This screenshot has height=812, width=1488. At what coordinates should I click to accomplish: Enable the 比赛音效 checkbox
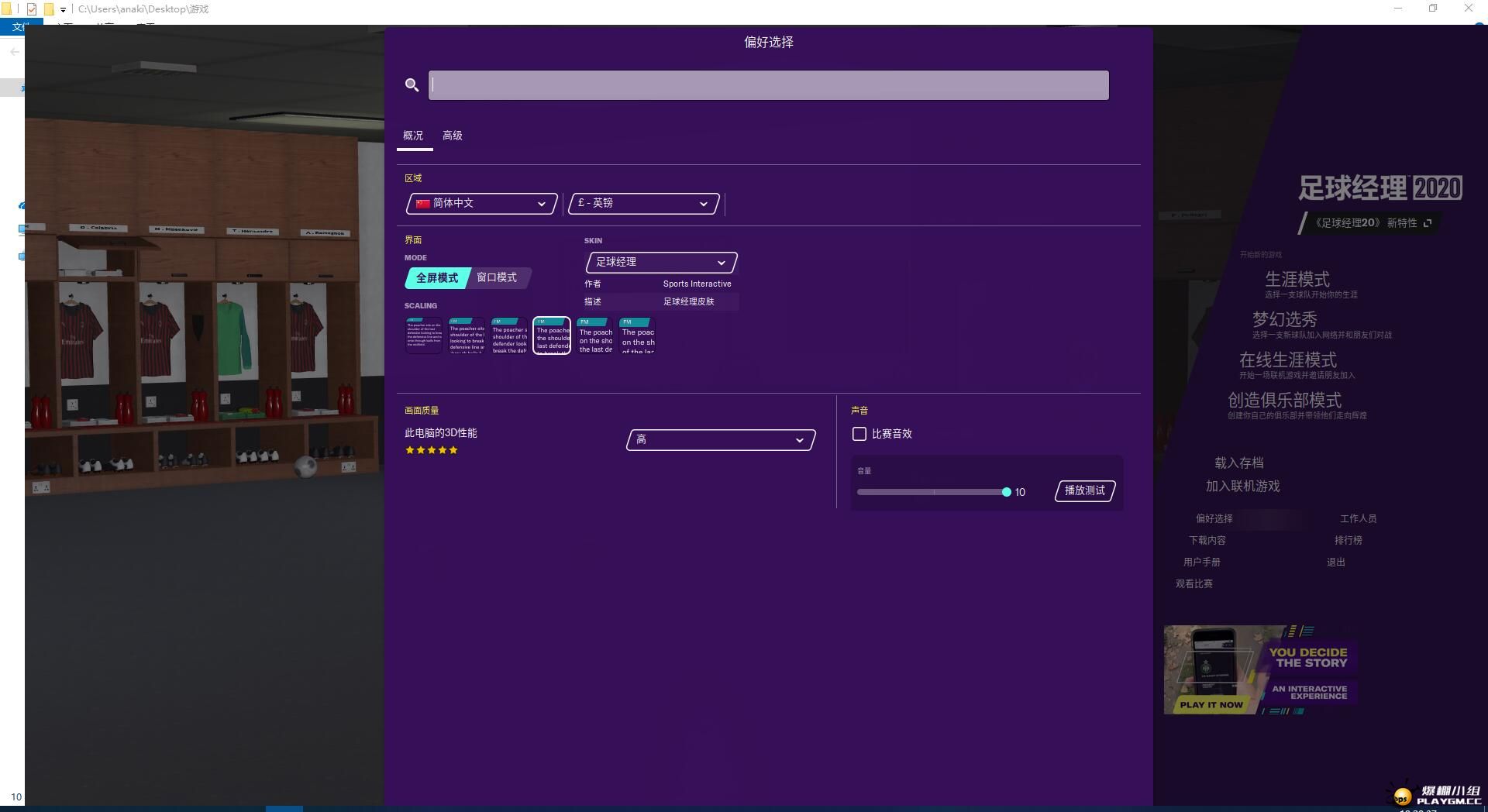click(x=859, y=434)
